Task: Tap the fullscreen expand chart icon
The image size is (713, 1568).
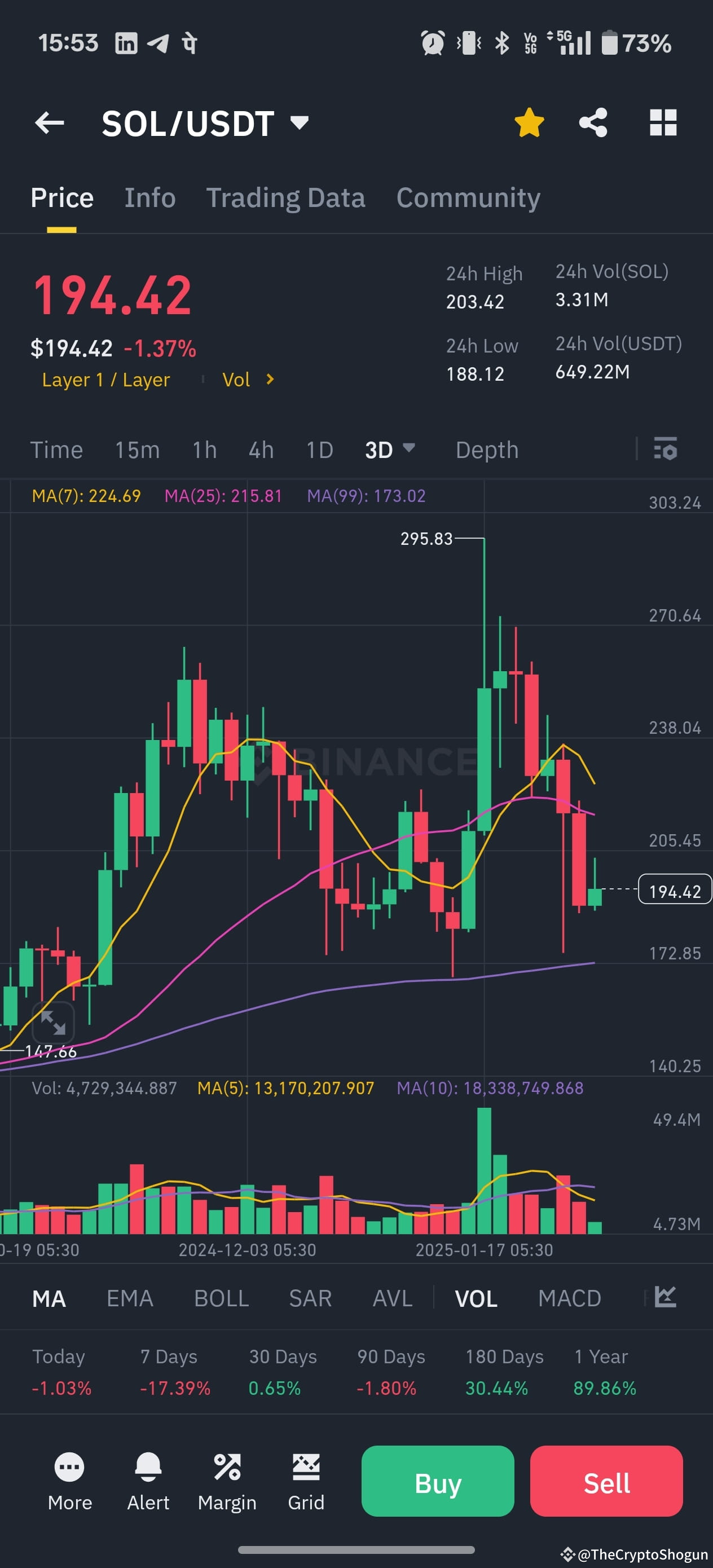Action: click(53, 1023)
